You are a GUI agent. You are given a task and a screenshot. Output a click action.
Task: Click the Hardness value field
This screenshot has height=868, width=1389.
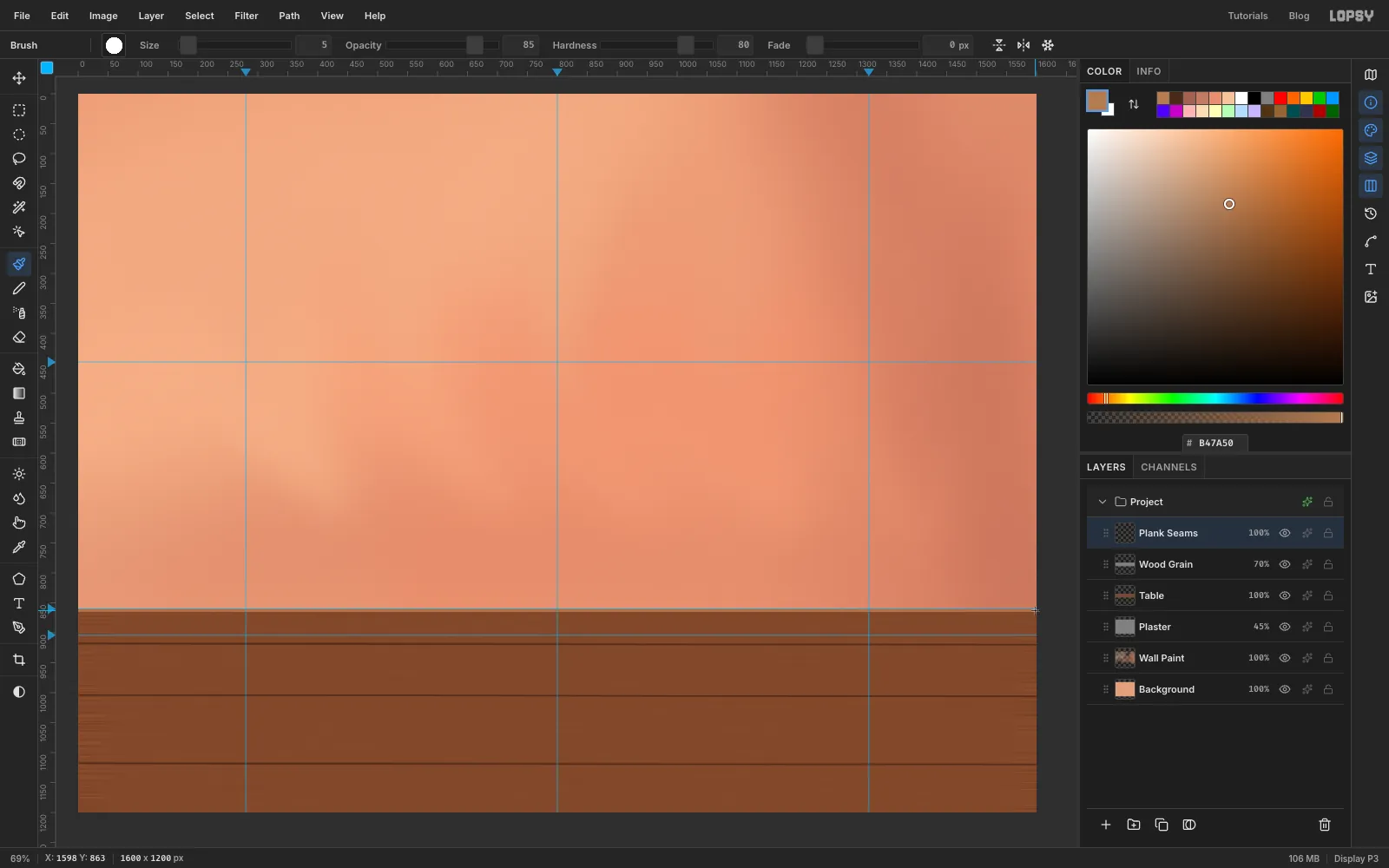[735, 45]
